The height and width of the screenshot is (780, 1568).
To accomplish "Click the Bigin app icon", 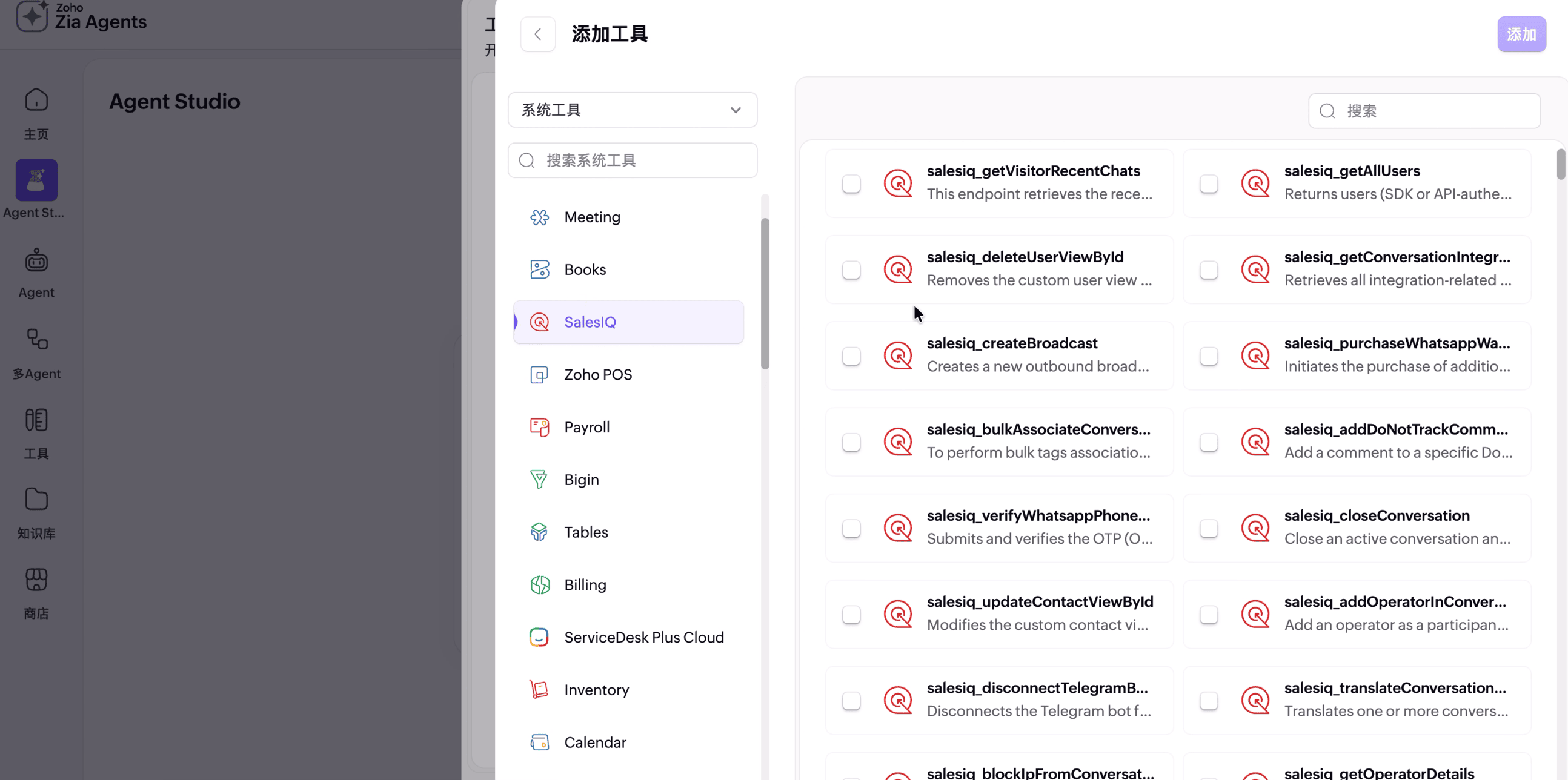I will pyautogui.click(x=539, y=480).
